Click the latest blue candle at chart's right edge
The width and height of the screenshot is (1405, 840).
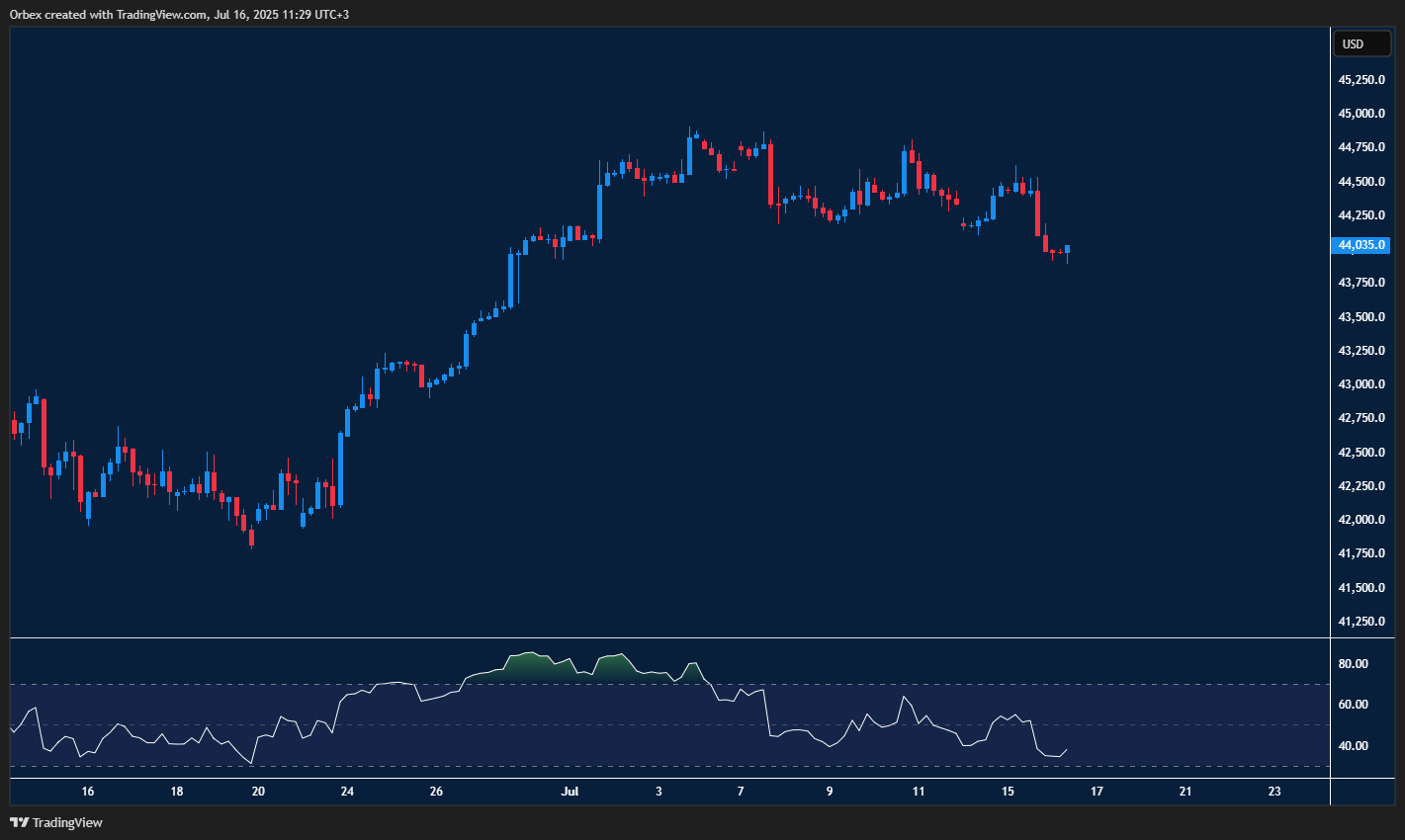[1068, 249]
